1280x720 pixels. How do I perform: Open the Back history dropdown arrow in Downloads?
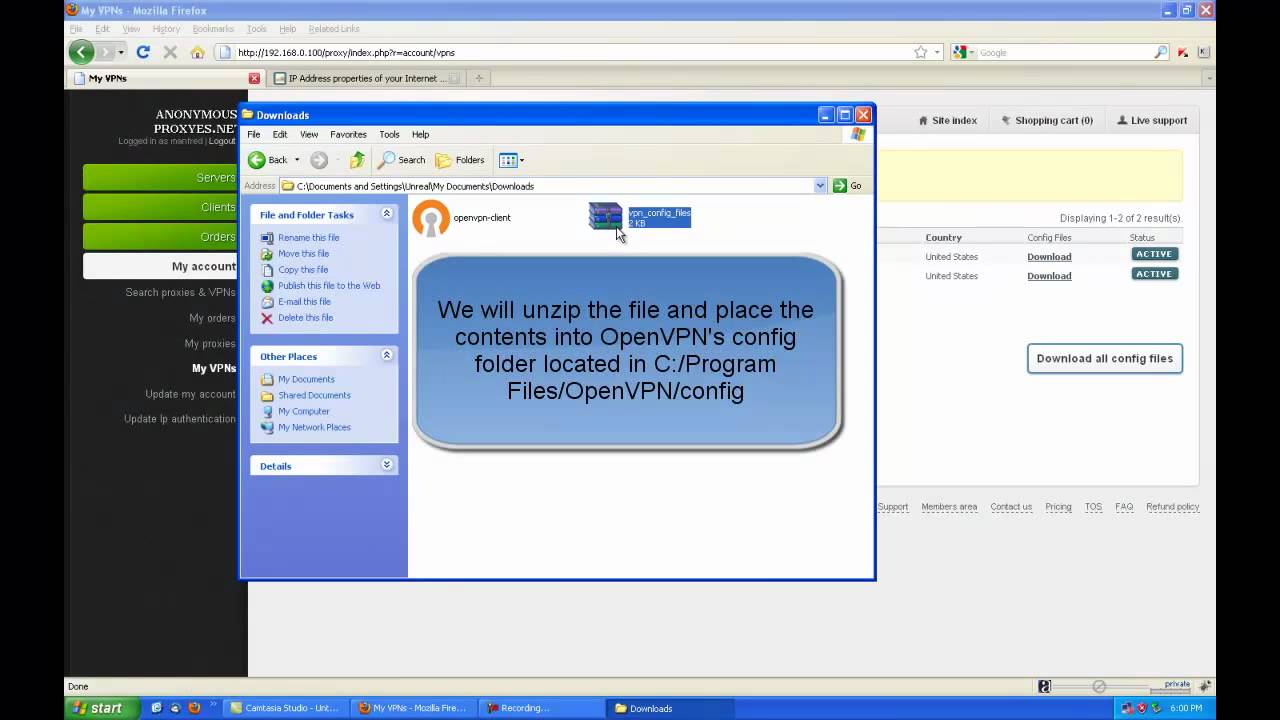(296, 160)
